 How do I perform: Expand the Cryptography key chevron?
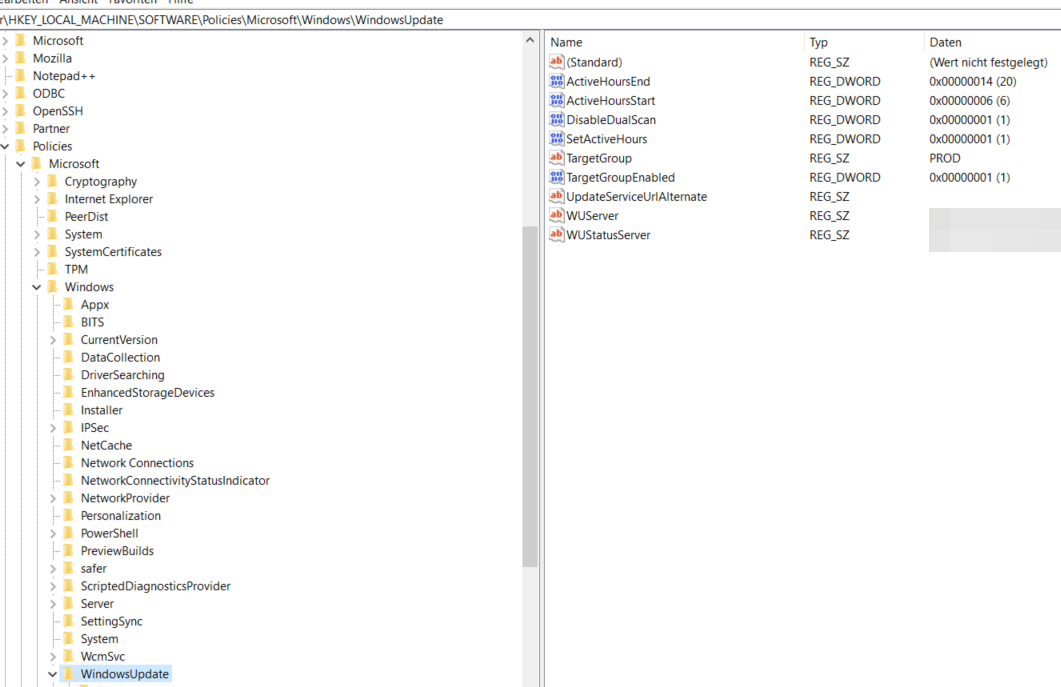coord(36,181)
